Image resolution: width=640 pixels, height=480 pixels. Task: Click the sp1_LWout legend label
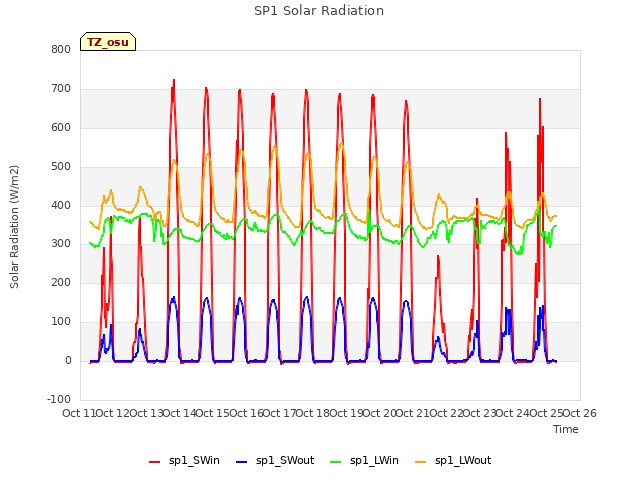463,460
